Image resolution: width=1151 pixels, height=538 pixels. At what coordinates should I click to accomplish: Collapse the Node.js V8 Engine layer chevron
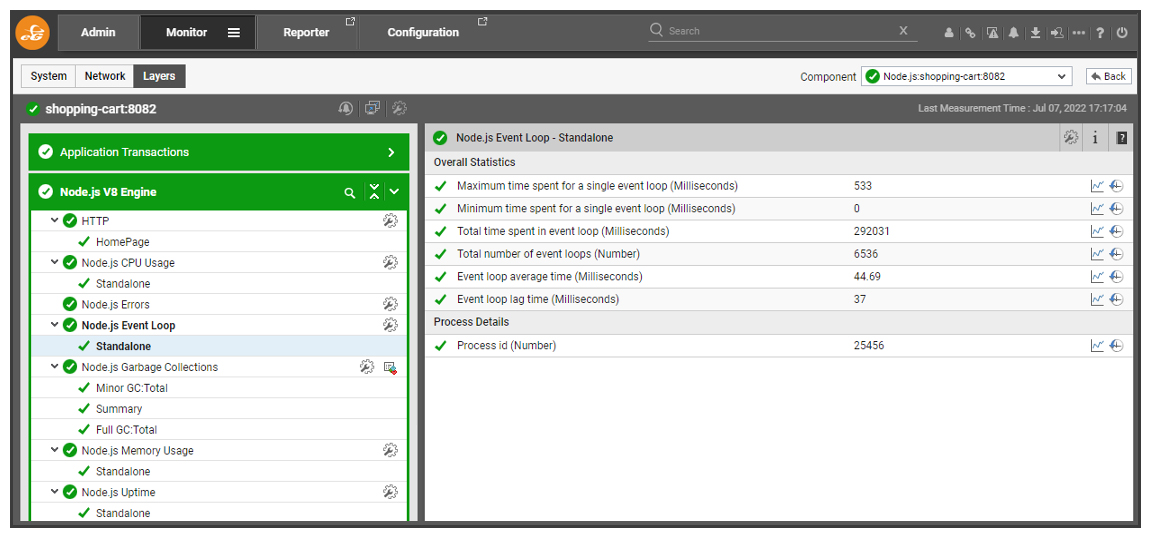[395, 192]
